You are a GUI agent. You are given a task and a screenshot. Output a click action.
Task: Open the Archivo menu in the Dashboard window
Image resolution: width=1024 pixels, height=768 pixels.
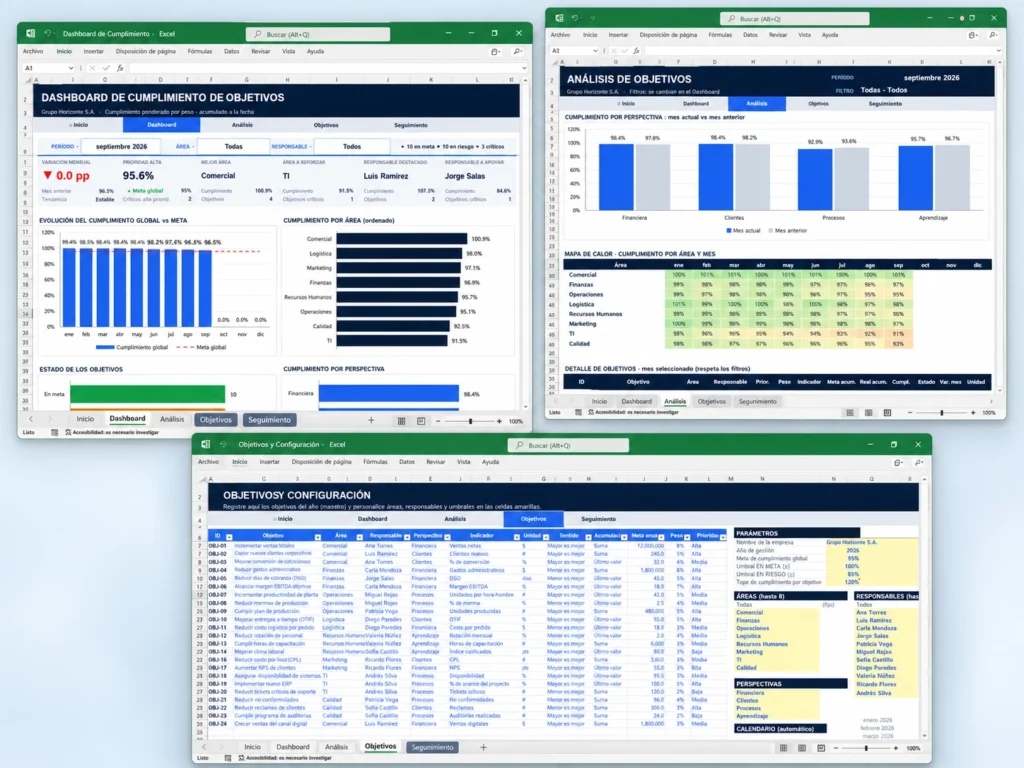(x=33, y=51)
